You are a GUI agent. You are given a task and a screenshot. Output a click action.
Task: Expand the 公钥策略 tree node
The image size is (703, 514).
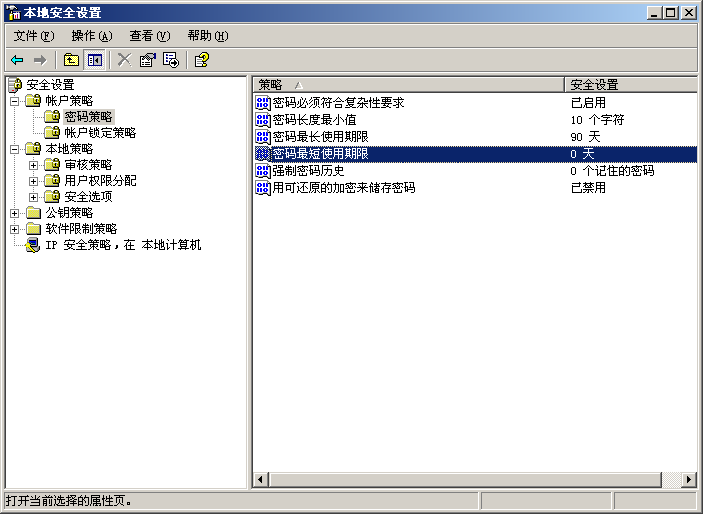point(14,213)
